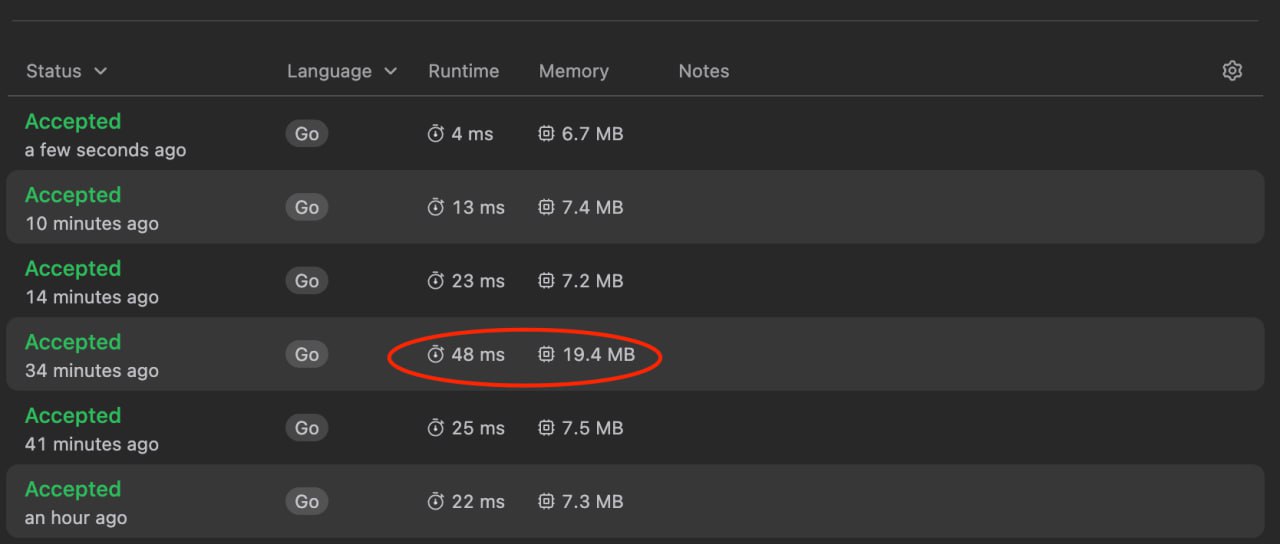Open the Accepted submission from a few seconds ago
The height and width of the screenshot is (544, 1280).
pos(73,121)
